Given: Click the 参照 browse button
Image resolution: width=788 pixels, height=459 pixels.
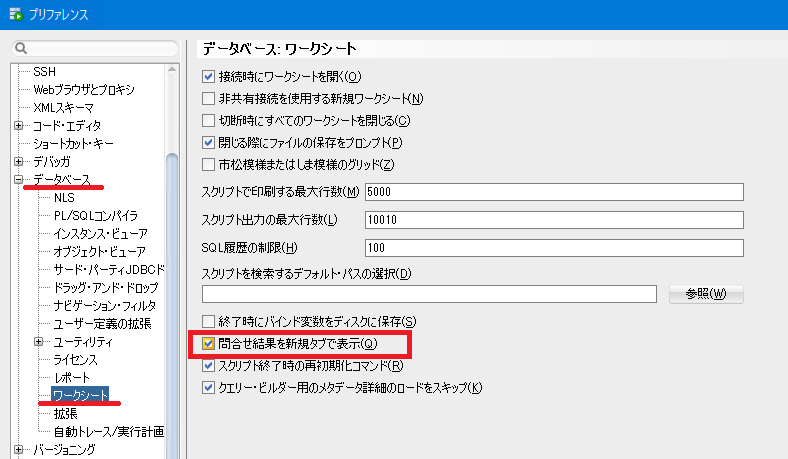Looking at the screenshot, I should pos(706,294).
